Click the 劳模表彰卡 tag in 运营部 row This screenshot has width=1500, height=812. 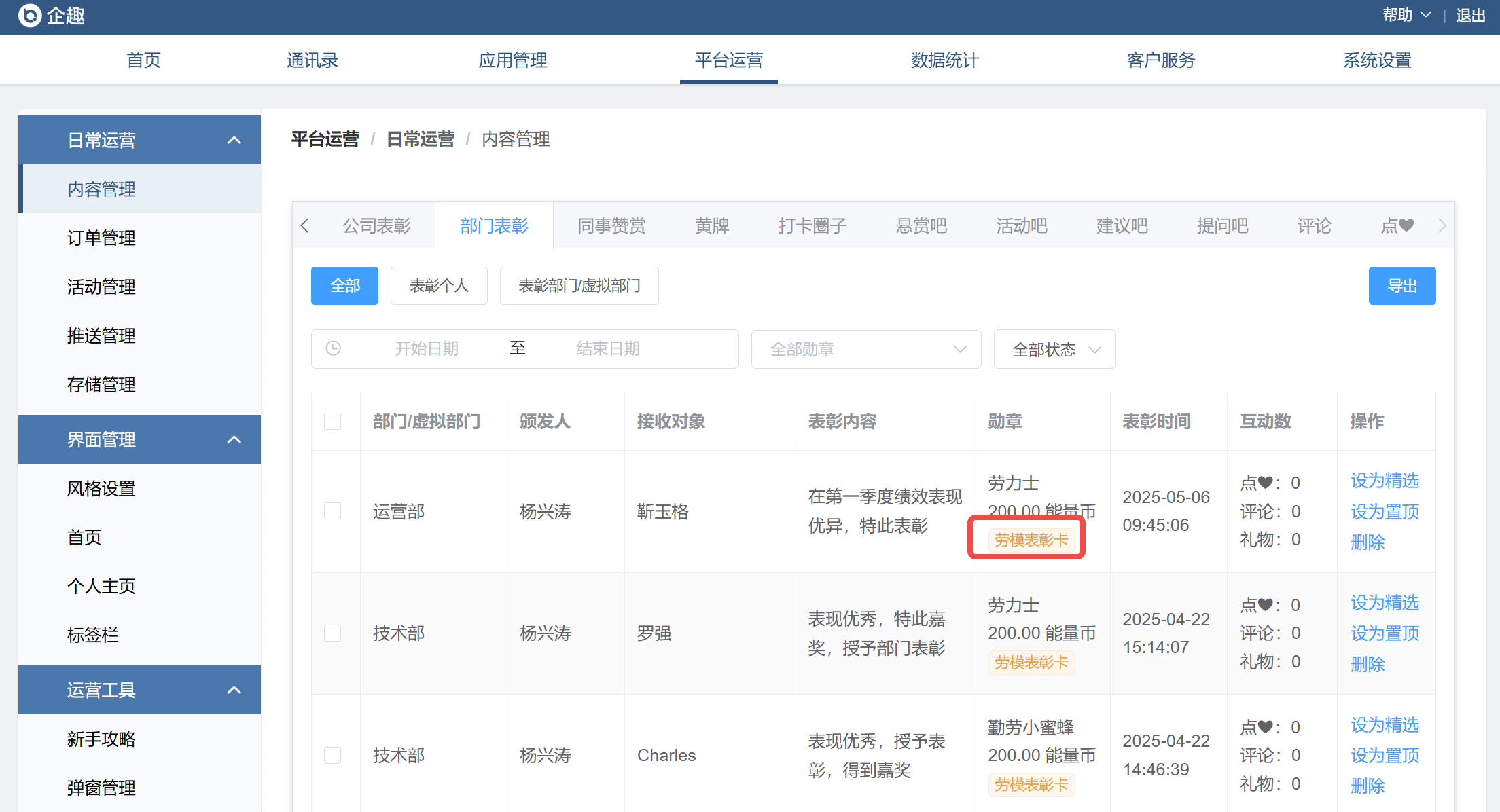pos(1031,540)
